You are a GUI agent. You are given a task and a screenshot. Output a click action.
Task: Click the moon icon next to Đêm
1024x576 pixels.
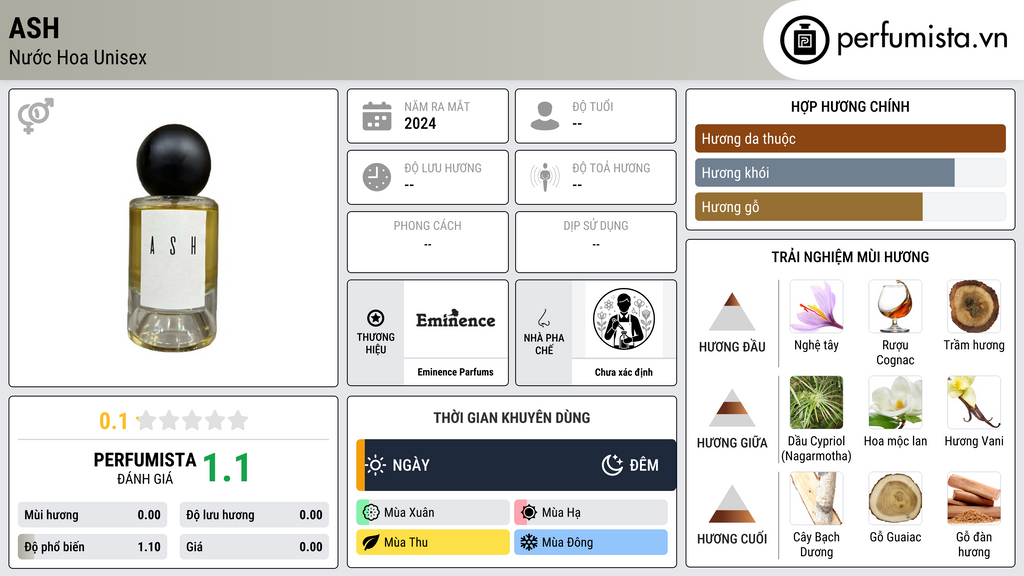(612, 465)
